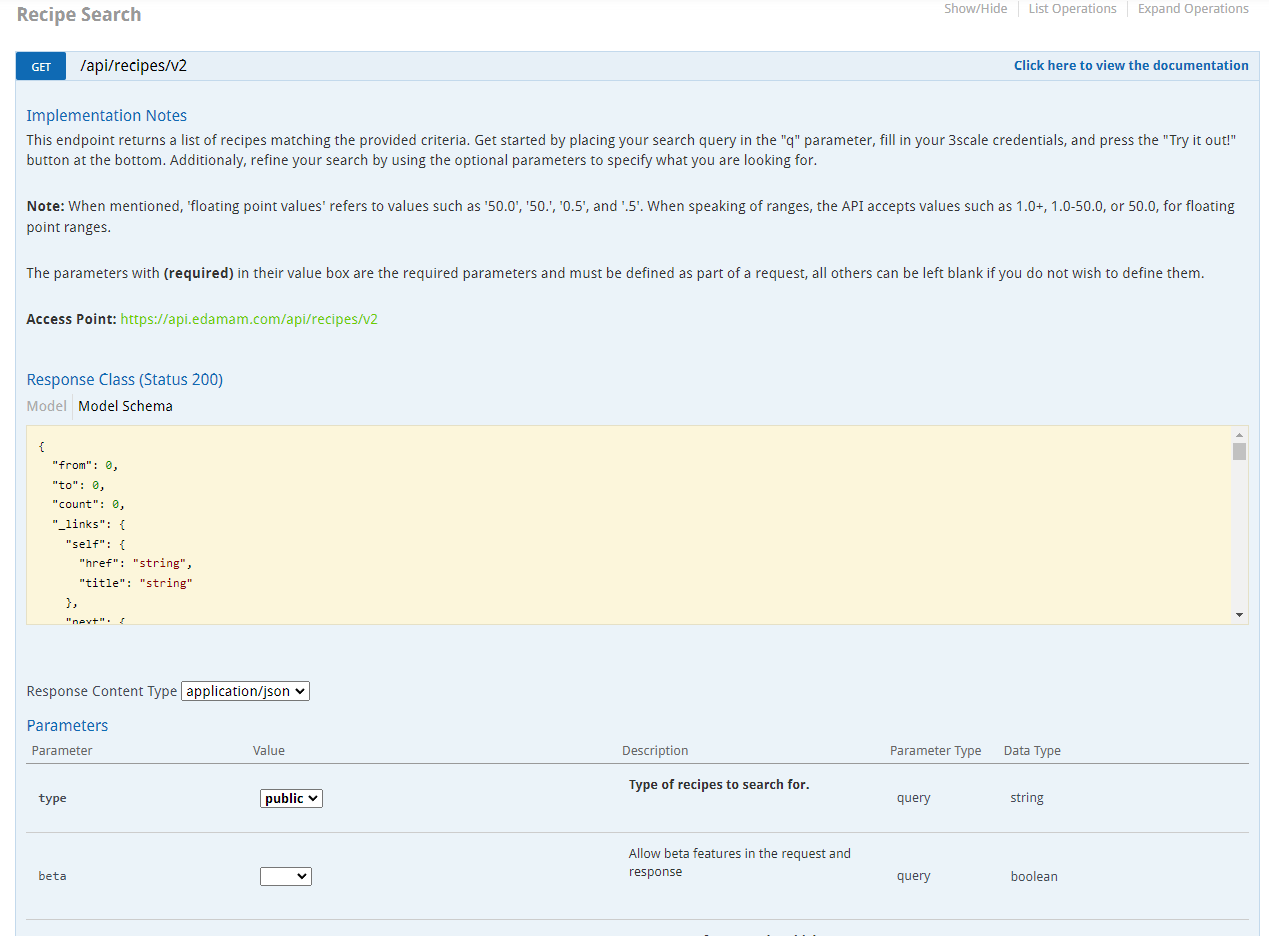Image resolution: width=1269 pixels, height=936 pixels.
Task: Click the 'string' data type cell in type row
Action: [1027, 798]
